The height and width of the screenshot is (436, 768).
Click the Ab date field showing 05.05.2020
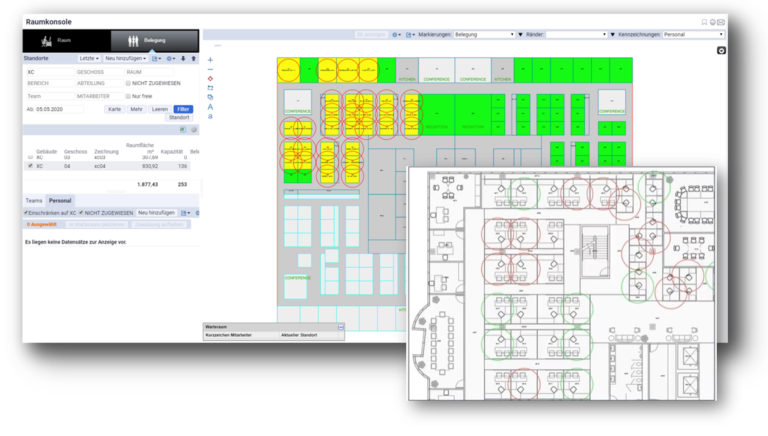[60, 109]
